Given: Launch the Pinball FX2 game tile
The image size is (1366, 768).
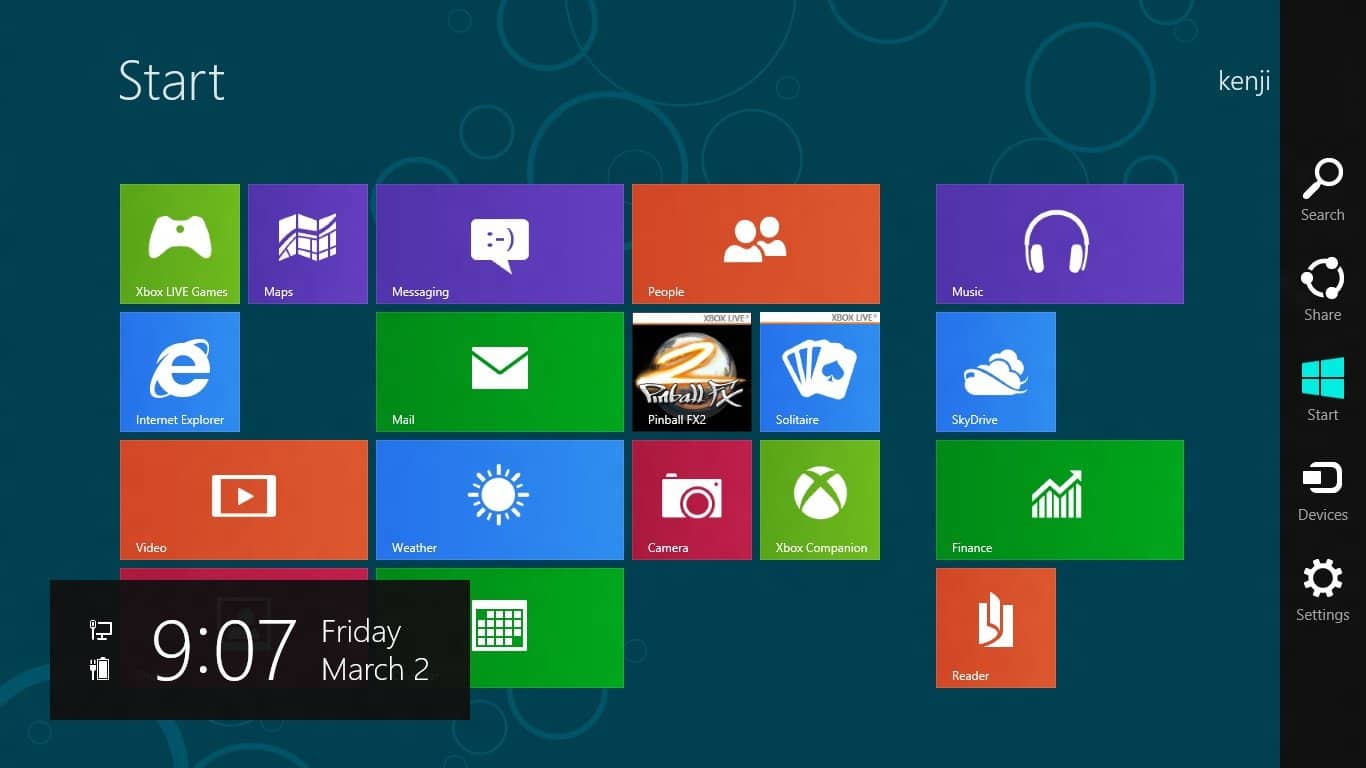Looking at the screenshot, I should [692, 372].
